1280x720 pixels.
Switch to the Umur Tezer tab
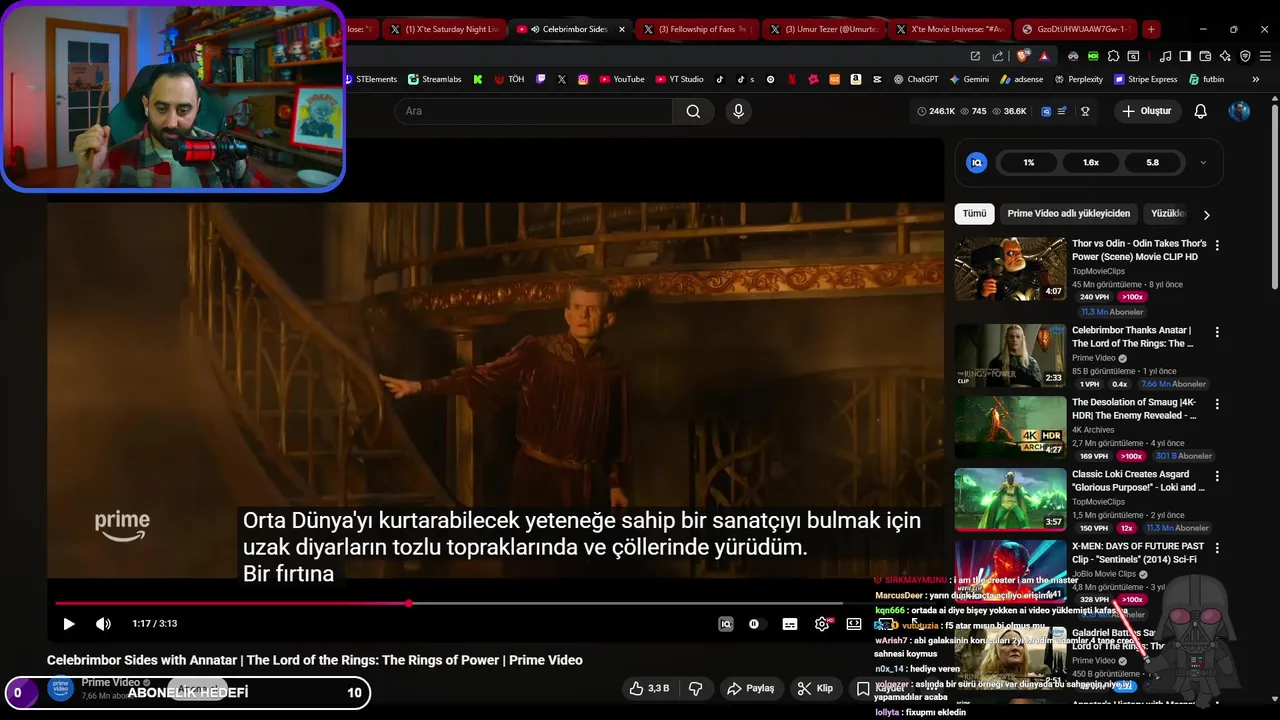822,29
